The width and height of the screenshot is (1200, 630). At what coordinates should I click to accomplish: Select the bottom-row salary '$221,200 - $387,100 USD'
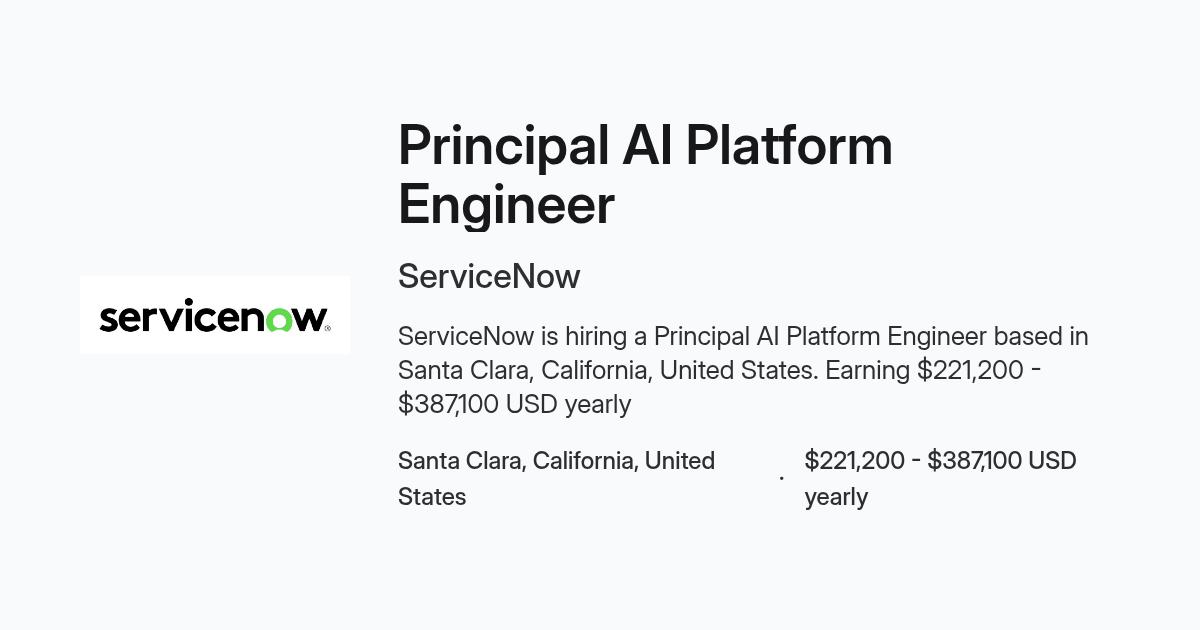(x=940, y=461)
